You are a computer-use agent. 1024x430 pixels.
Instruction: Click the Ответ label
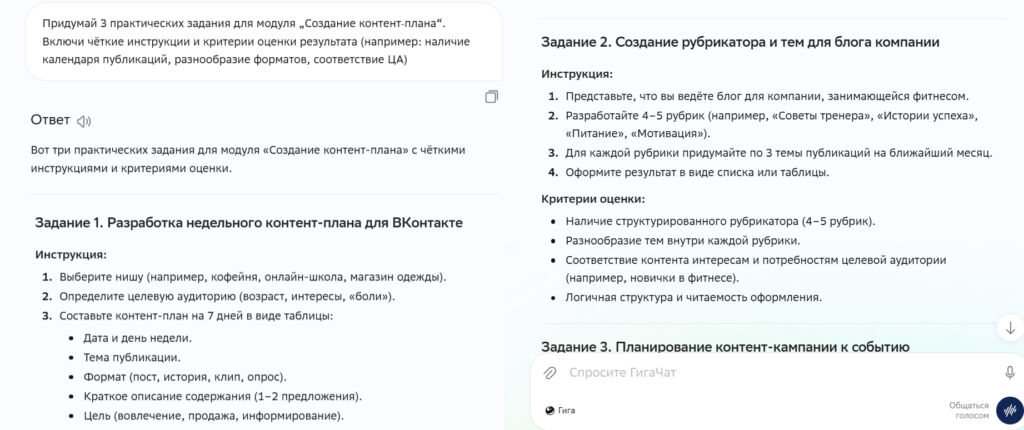pos(50,120)
